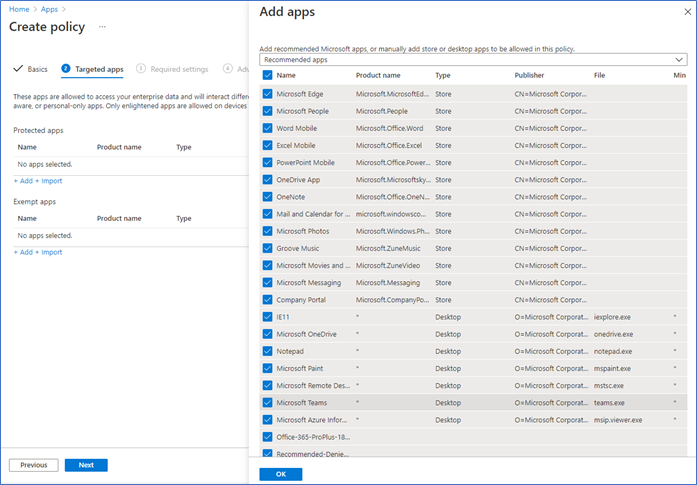Screen dimensions: 697x485
Task: Sort by the File column header
Action: 599,75
